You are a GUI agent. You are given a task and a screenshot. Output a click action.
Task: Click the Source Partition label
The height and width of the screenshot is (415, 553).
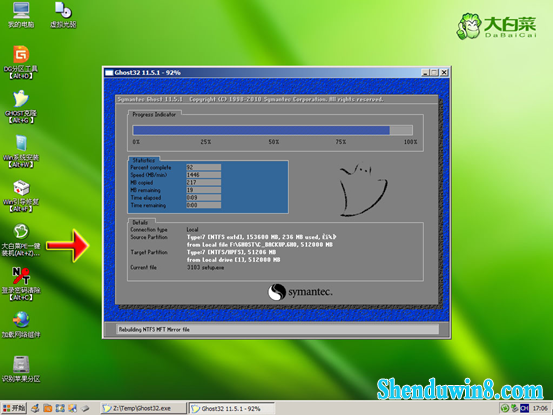[149, 237]
